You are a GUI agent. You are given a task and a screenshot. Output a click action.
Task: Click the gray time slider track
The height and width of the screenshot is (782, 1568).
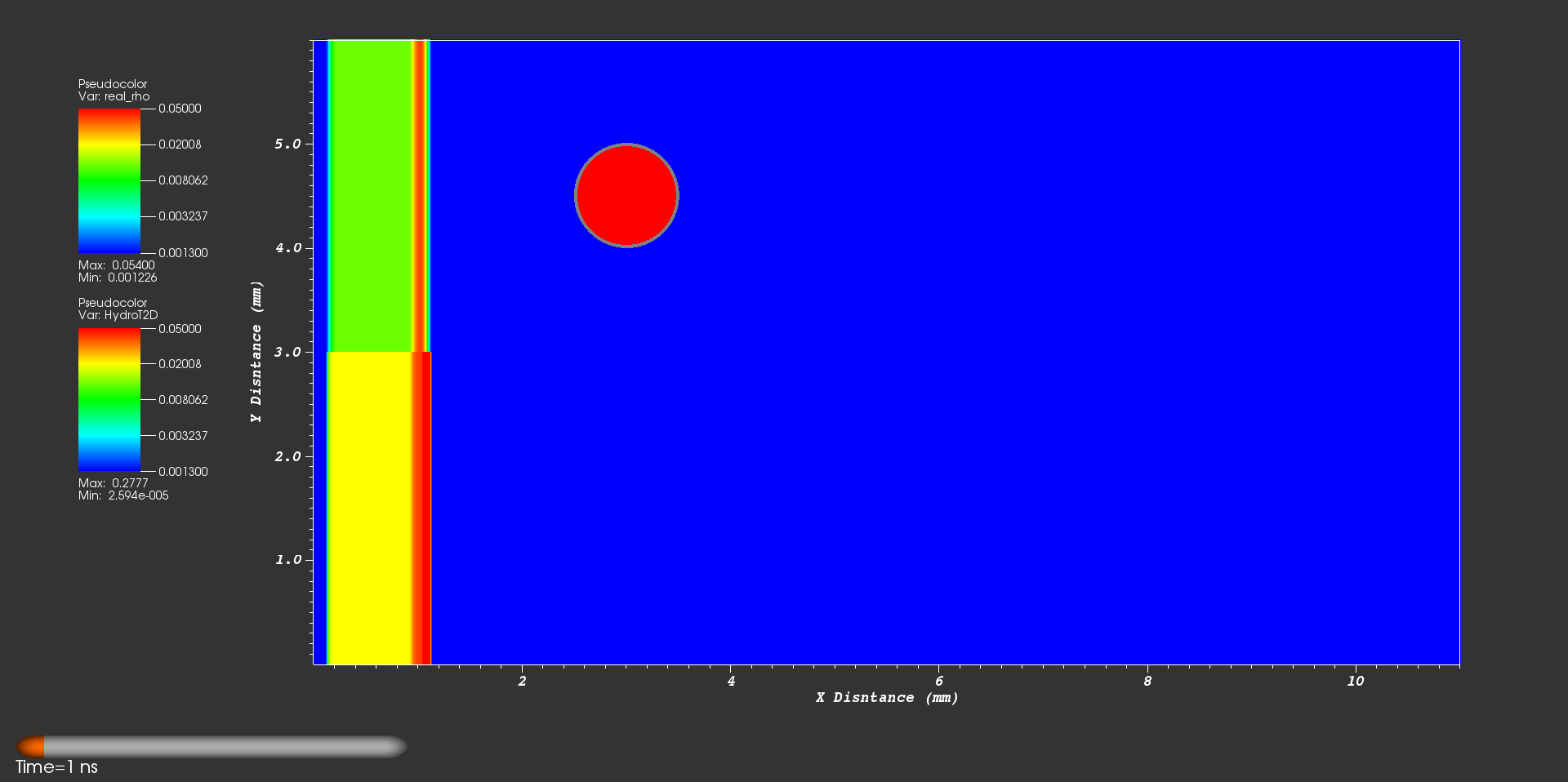(x=225, y=747)
